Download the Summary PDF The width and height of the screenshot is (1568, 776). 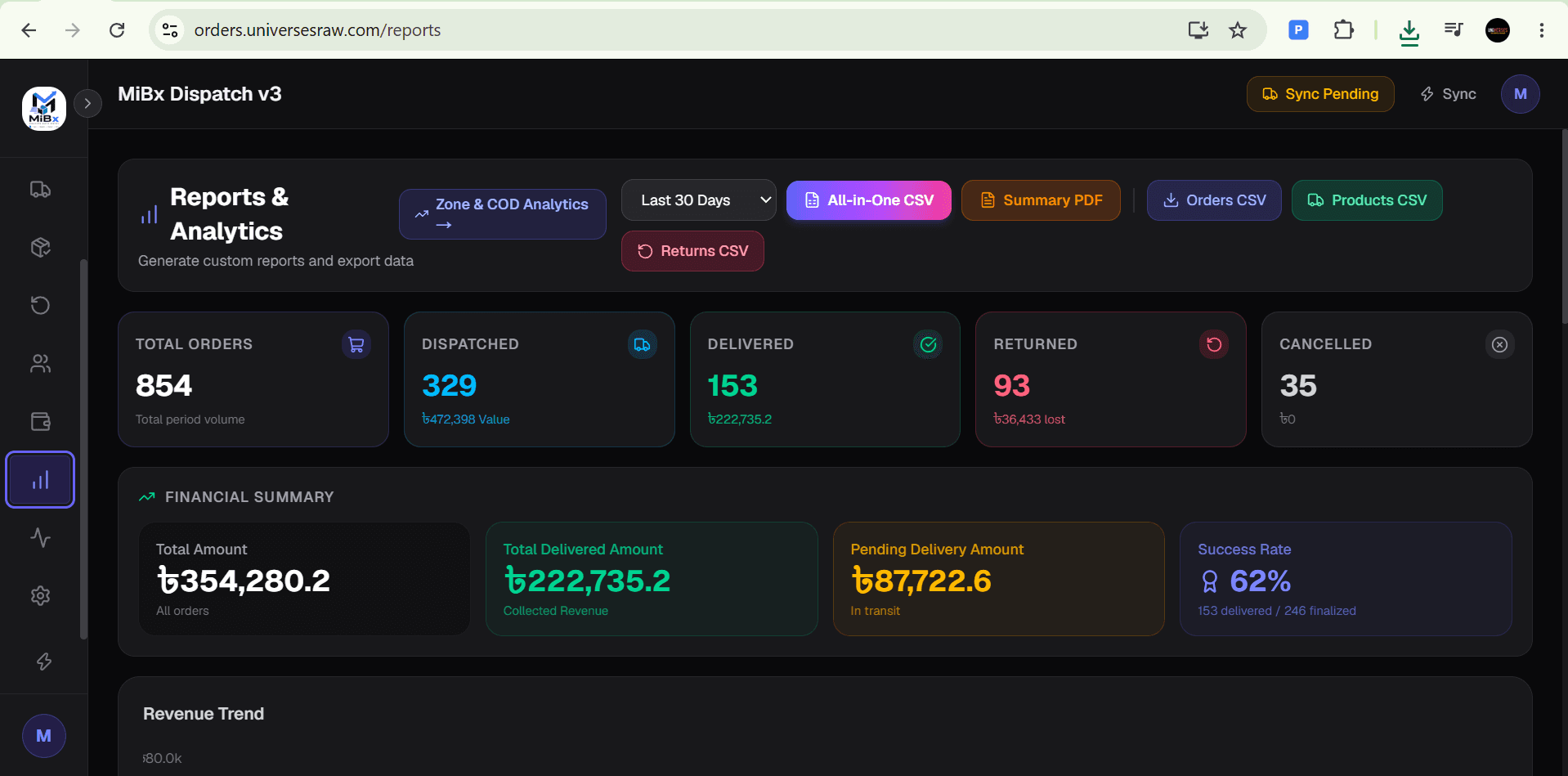pos(1041,200)
